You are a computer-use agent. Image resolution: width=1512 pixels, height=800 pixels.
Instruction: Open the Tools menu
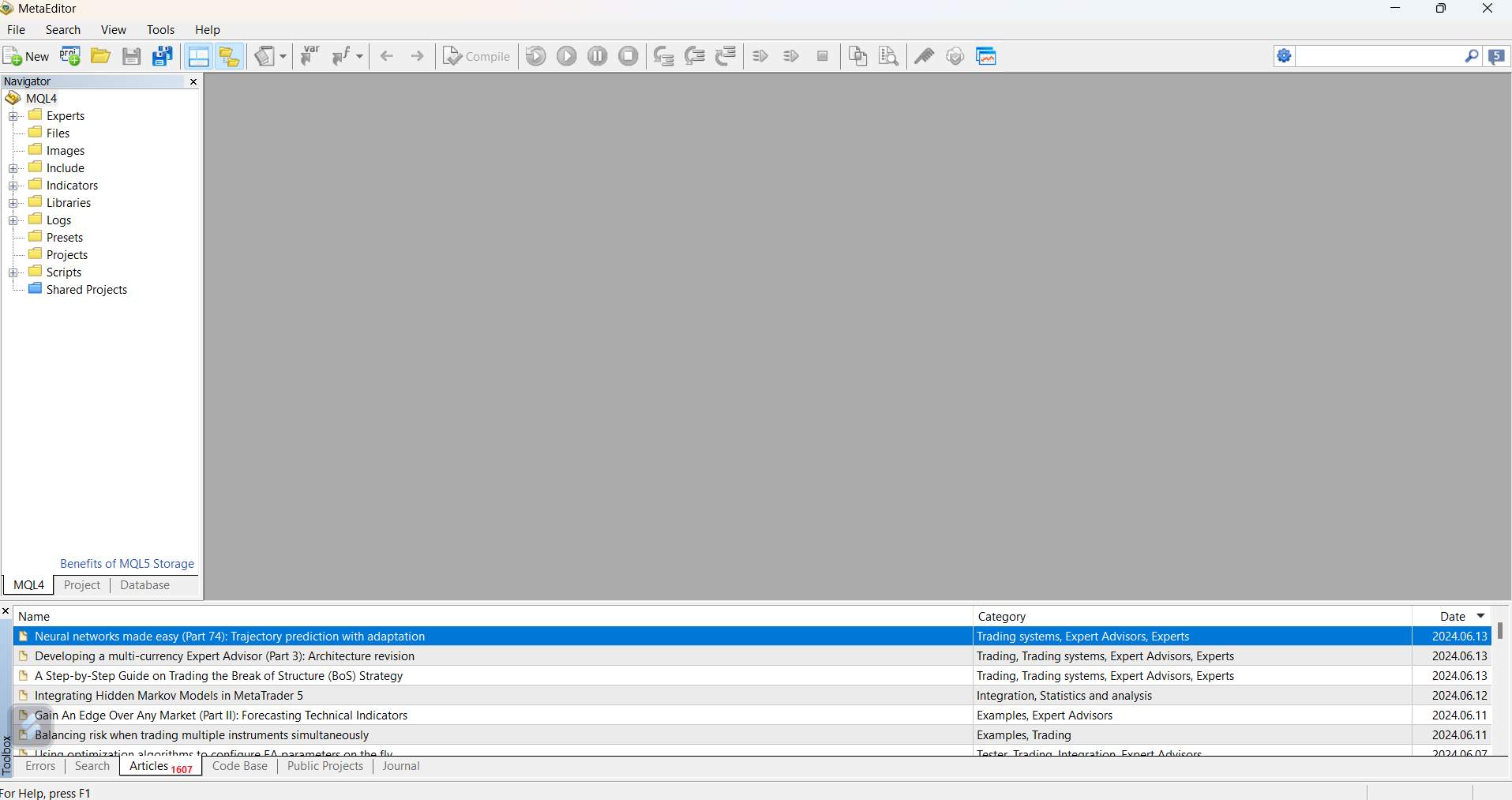pos(160,29)
